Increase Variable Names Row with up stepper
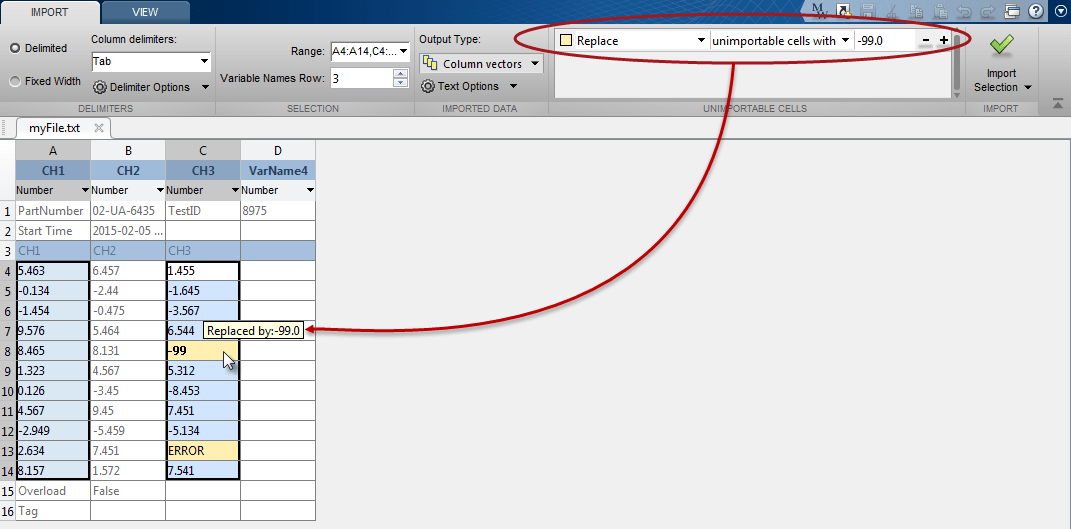The image size is (1071, 529). pyautogui.click(x=400, y=74)
